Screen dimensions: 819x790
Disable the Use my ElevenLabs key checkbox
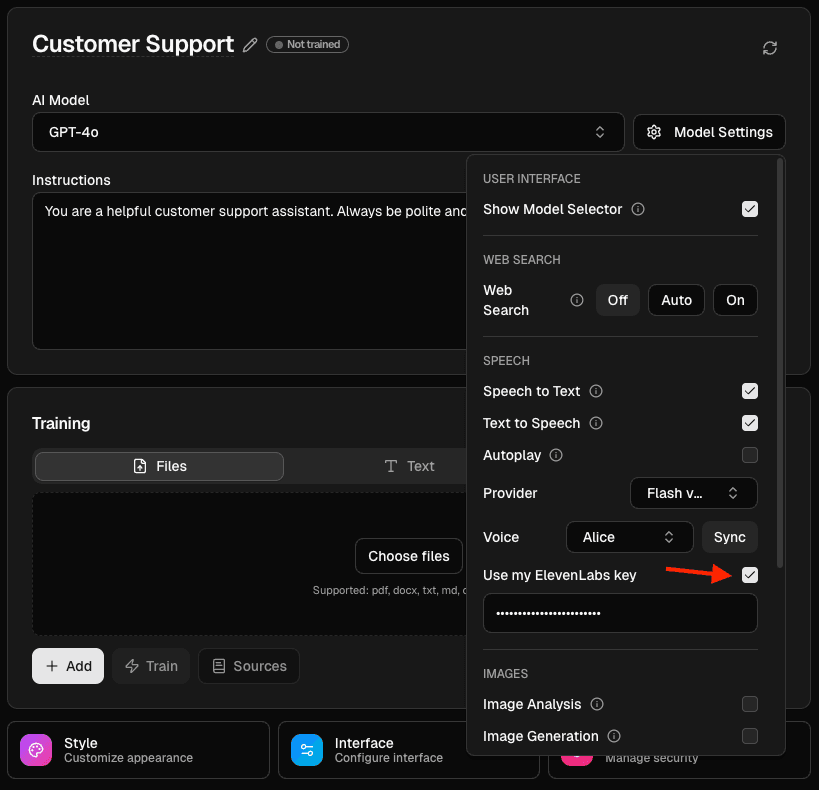pyautogui.click(x=750, y=575)
